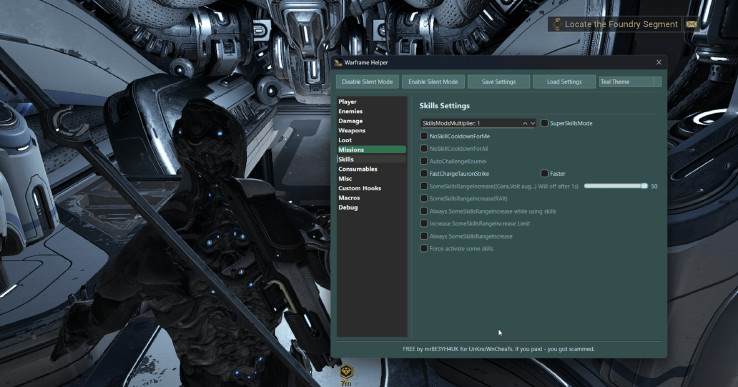Toggle Always SomeSkillsRangeIncrease while using skills checkbox
This screenshot has width=738, height=387.
tap(424, 211)
